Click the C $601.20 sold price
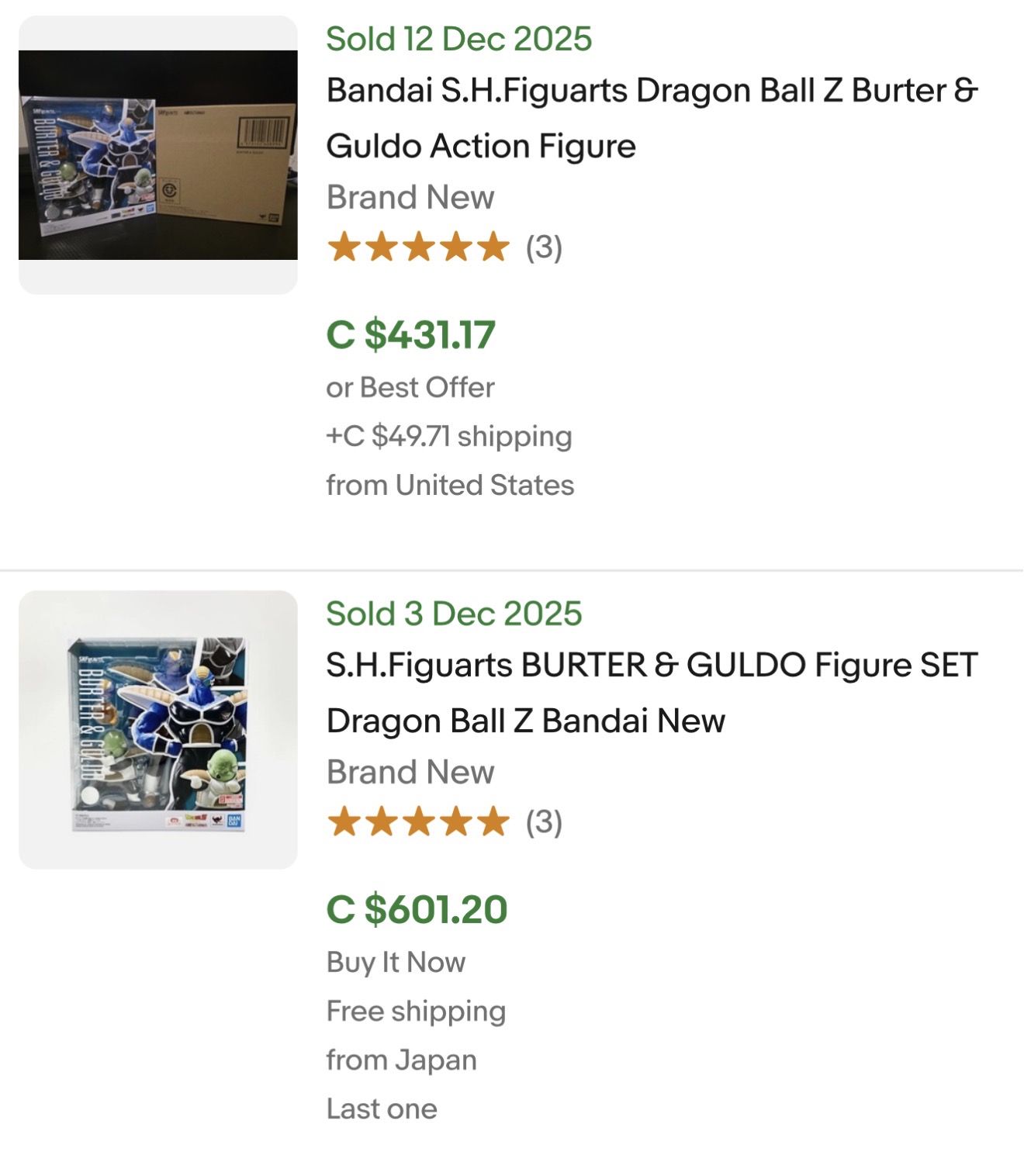The width and height of the screenshot is (1024, 1176). pyautogui.click(x=417, y=909)
